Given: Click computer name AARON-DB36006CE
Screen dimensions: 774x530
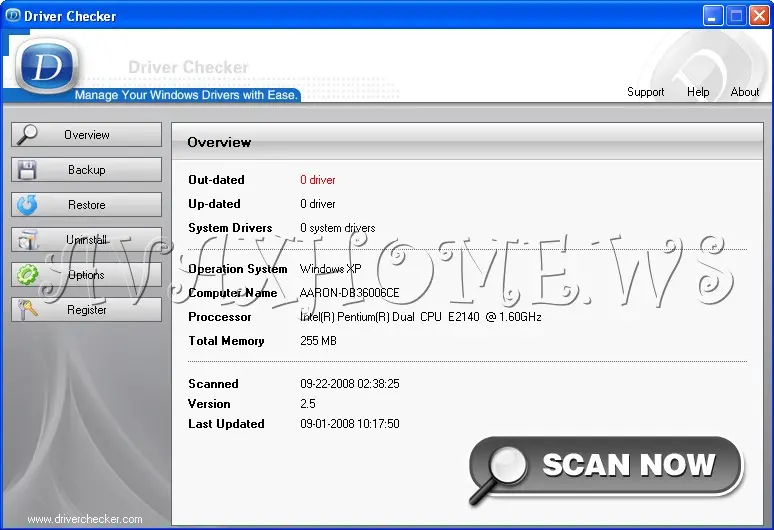Looking at the screenshot, I should 349,293.
